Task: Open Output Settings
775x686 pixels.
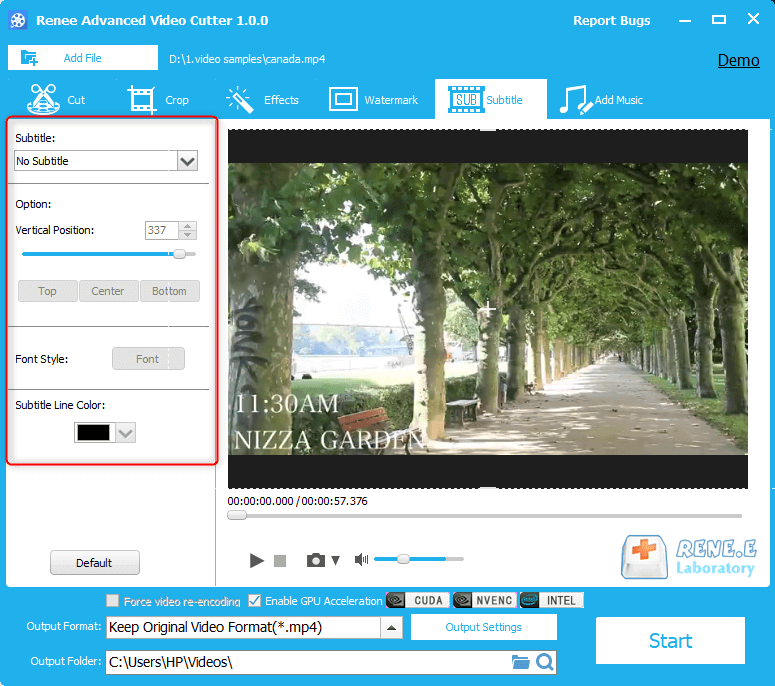Action: (x=483, y=627)
